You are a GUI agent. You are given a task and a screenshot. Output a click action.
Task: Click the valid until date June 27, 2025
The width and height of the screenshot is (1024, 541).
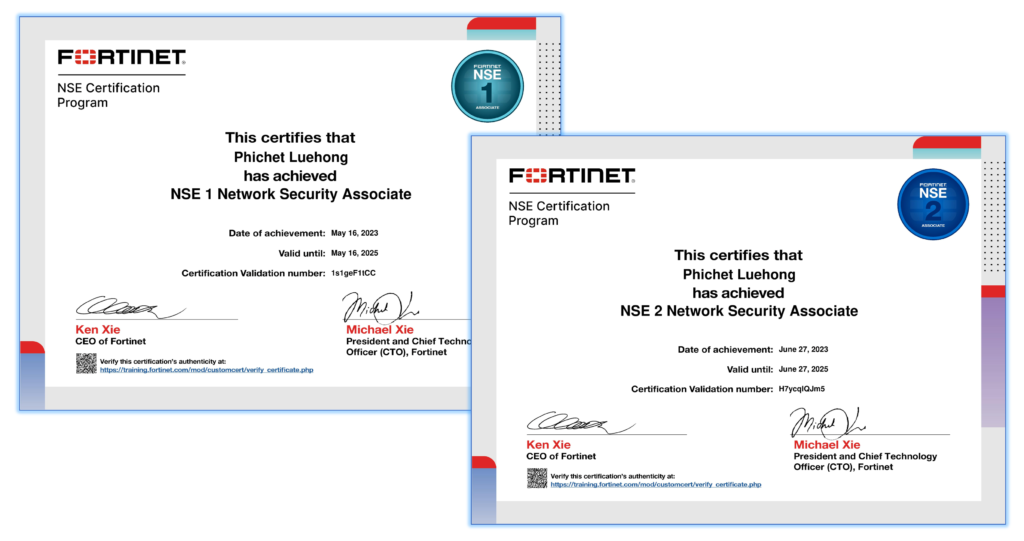coord(803,369)
